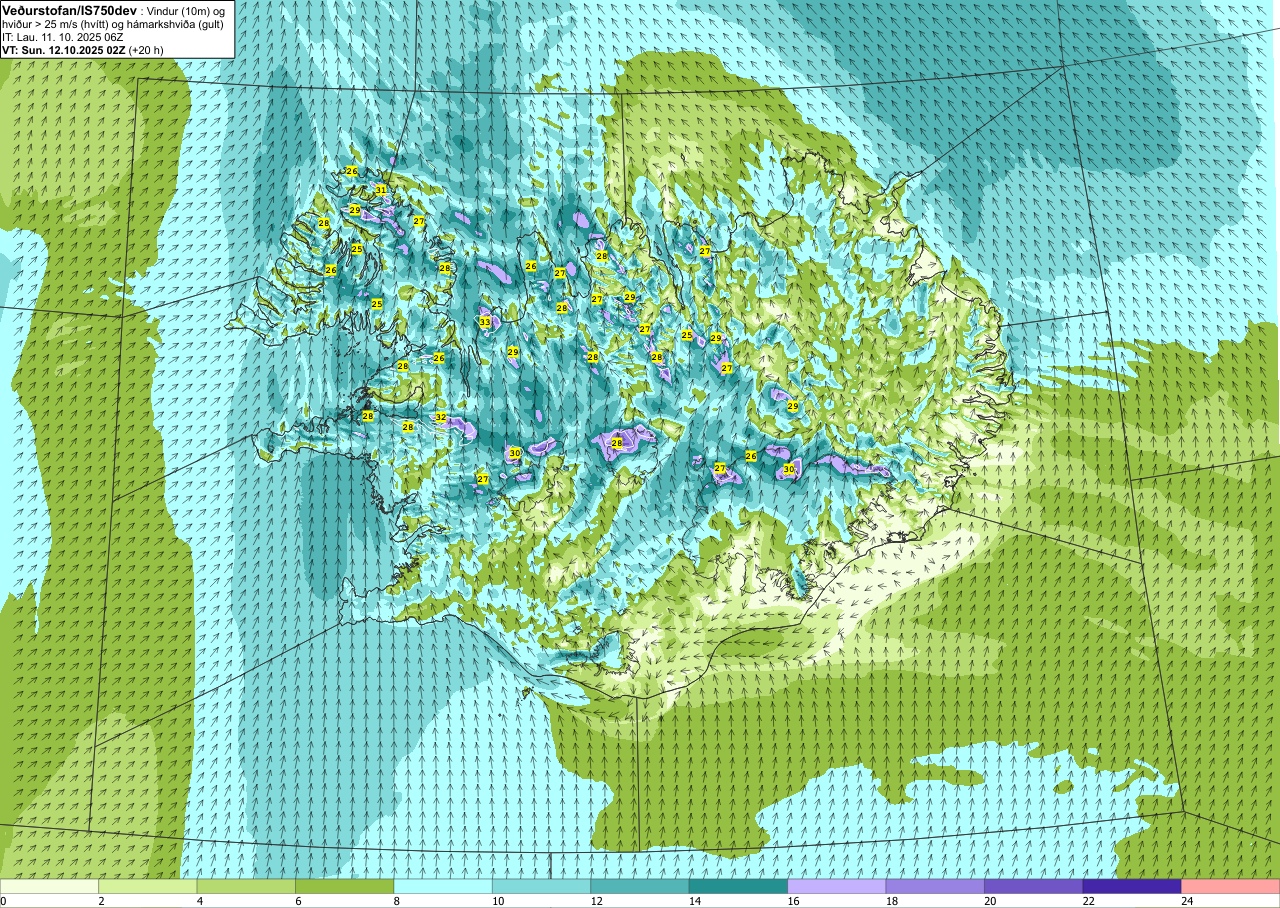The height and width of the screenshot is (908, 1280).
Task: Click the legend scale value 16
Action: point(792,901)
